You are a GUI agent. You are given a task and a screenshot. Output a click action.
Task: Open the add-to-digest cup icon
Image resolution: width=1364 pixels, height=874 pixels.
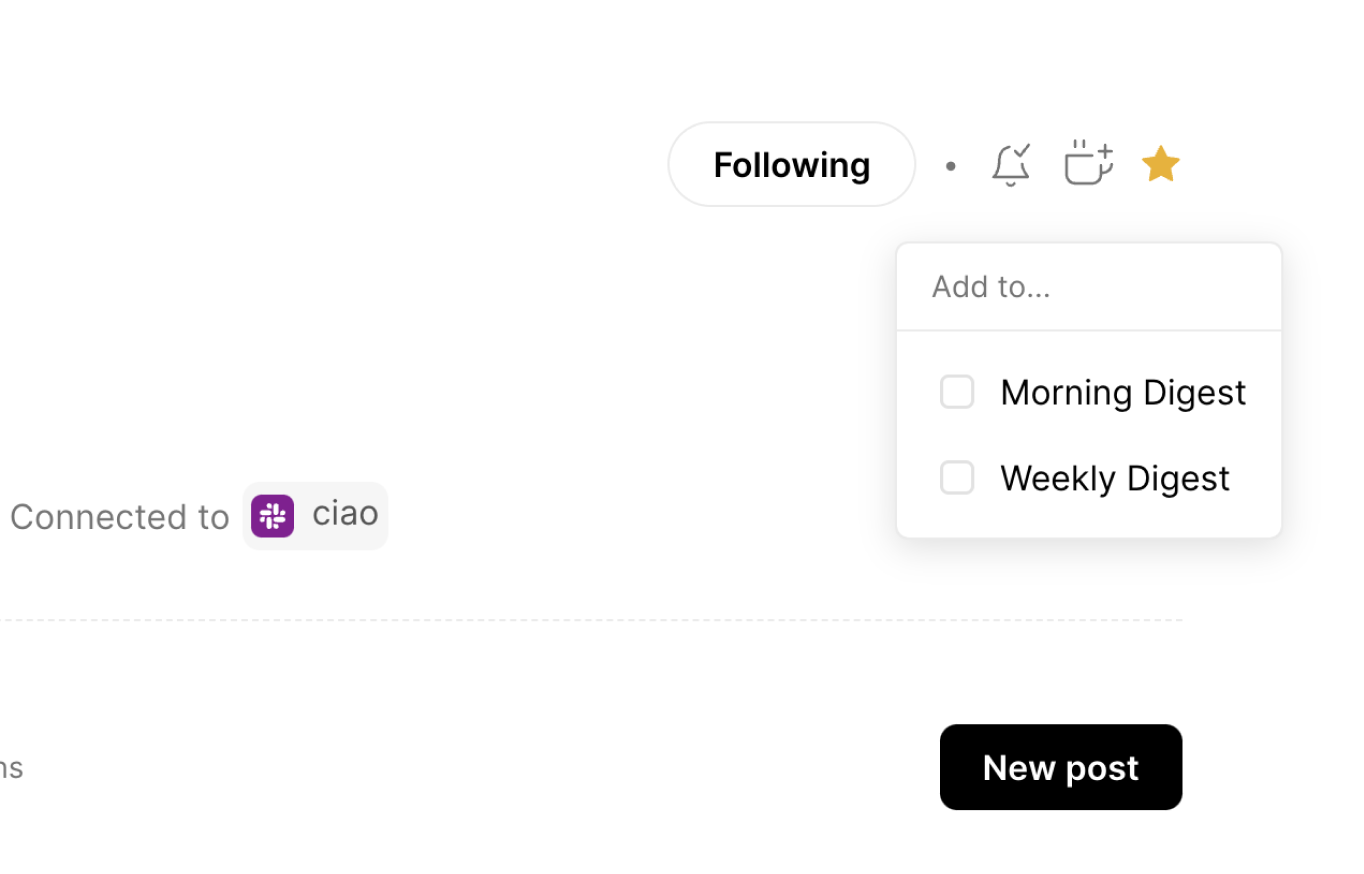point(1088,164)
